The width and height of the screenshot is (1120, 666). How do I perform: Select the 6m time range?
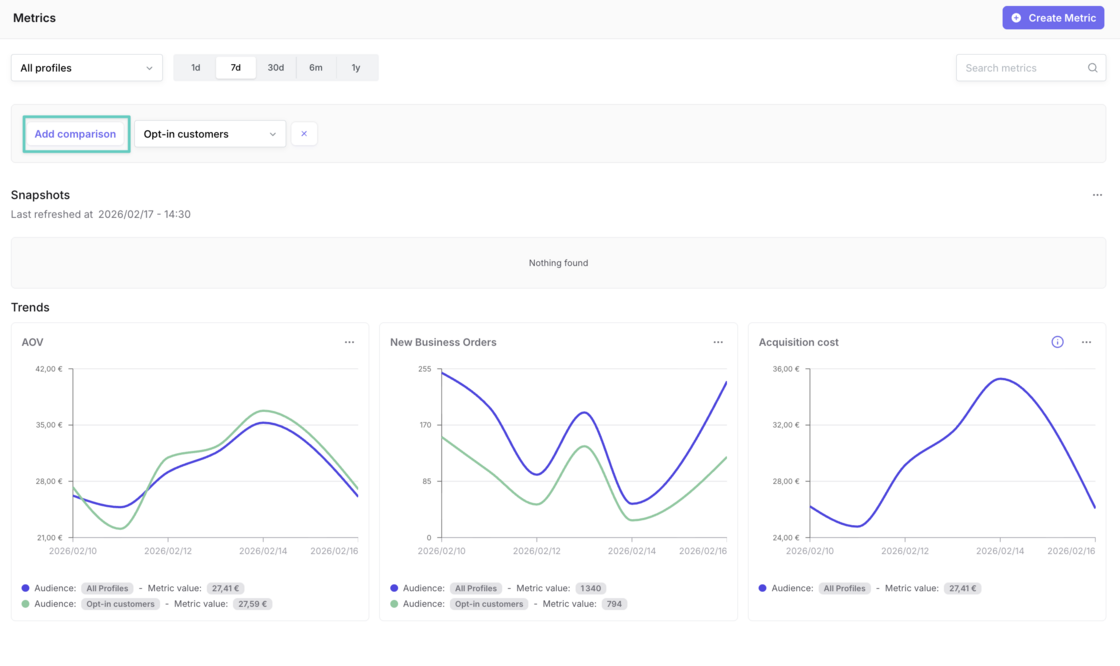tap(316, 68)
